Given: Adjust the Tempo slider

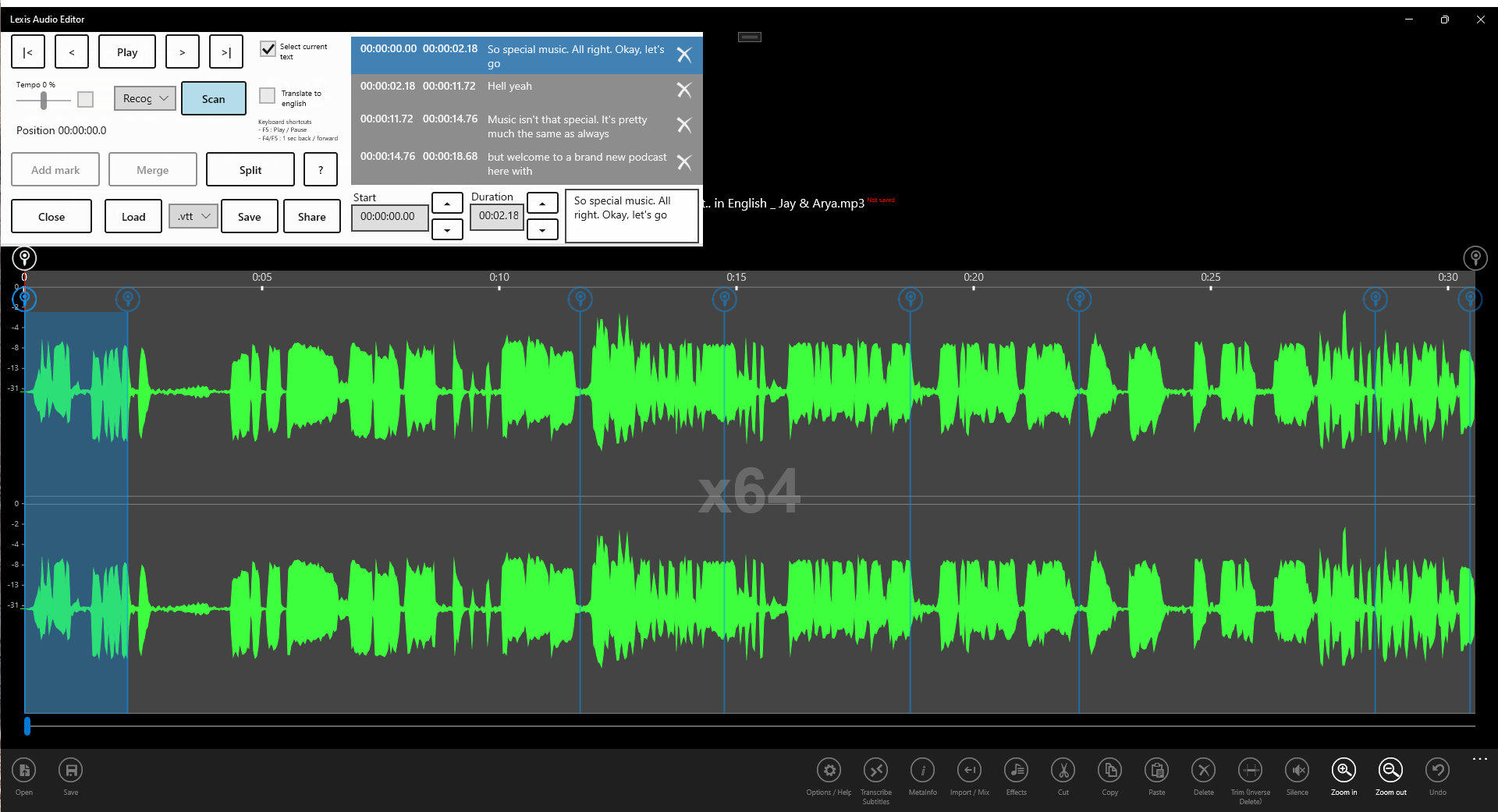Looking at the screenshot, I should point(43,100).
